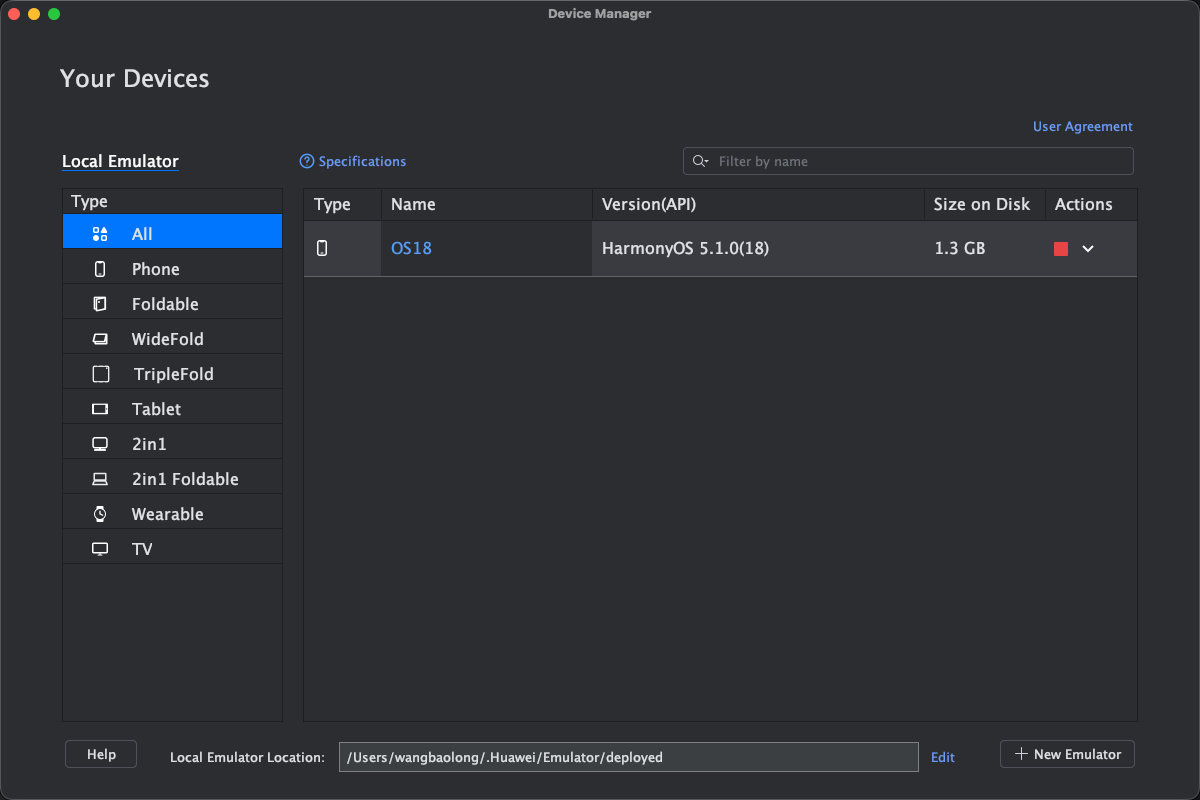This screenshot has height=800, width=1200.
Task: Edit the local emulator location
Action: 943,757
